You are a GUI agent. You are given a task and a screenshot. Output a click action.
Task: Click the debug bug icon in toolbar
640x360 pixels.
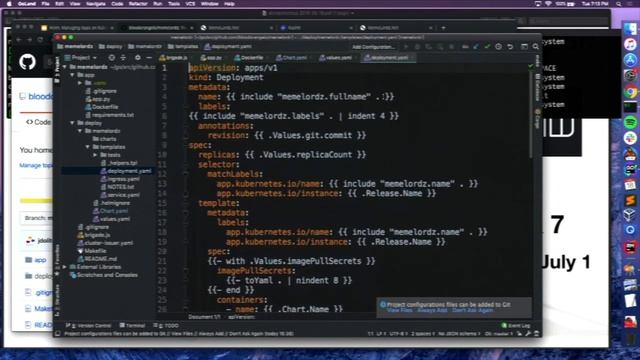417,47
